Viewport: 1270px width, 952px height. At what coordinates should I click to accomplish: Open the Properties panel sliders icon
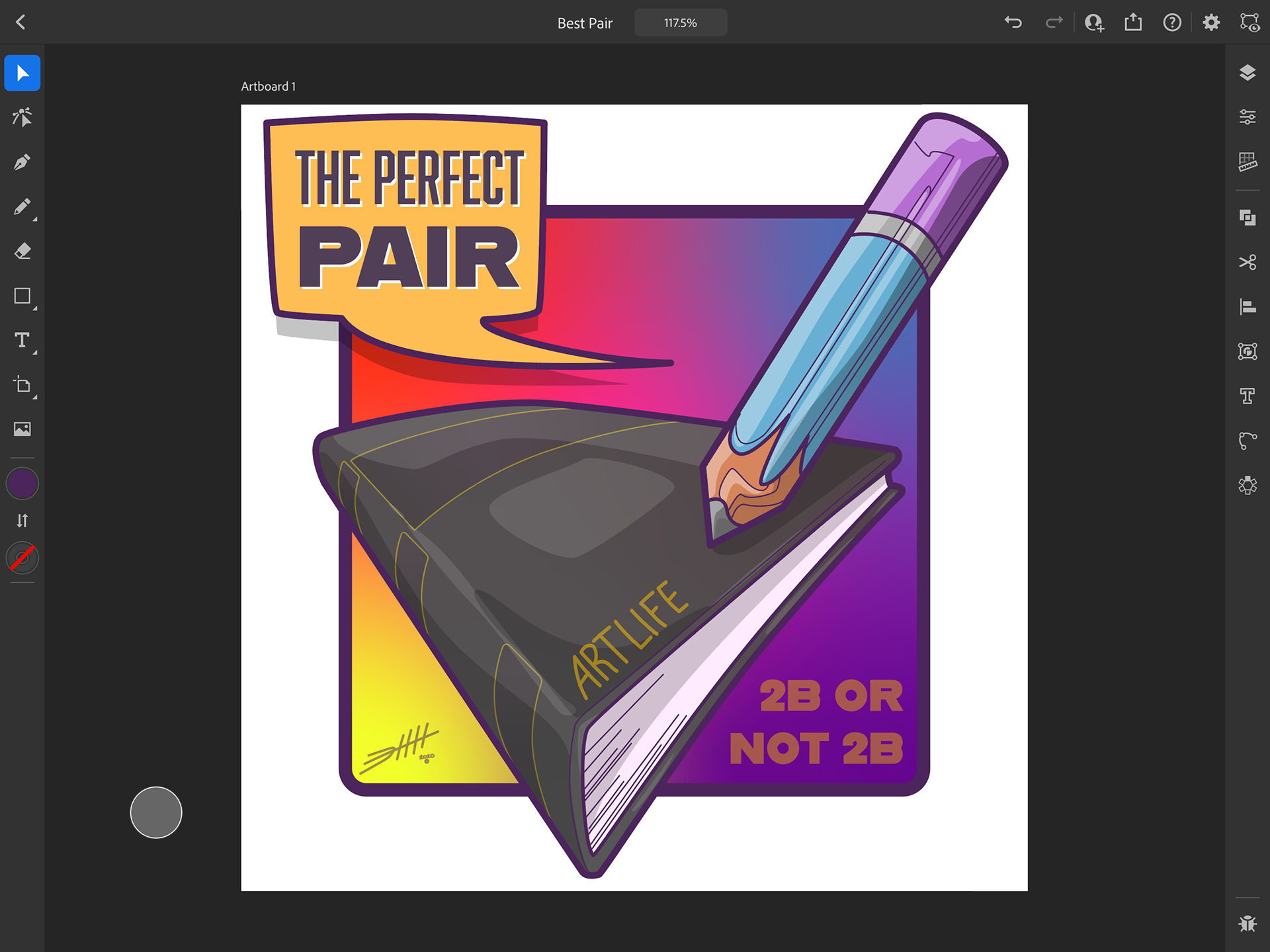coord(1248,117)
